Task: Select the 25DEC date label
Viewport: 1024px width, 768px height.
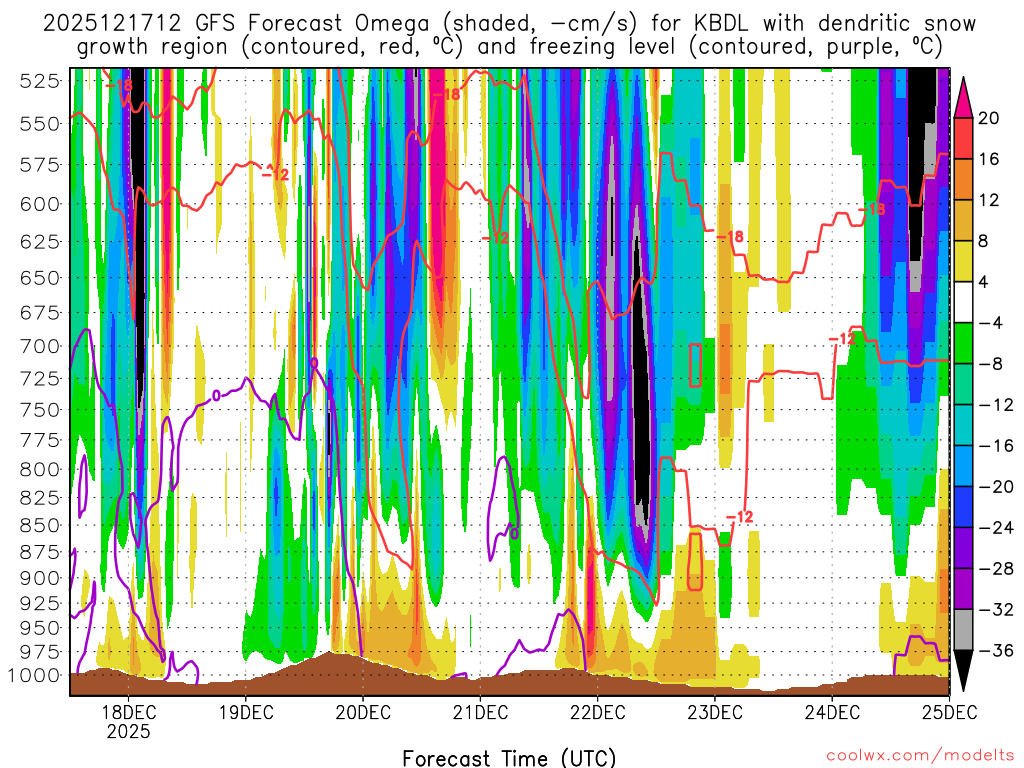Action: click(950, 712)
